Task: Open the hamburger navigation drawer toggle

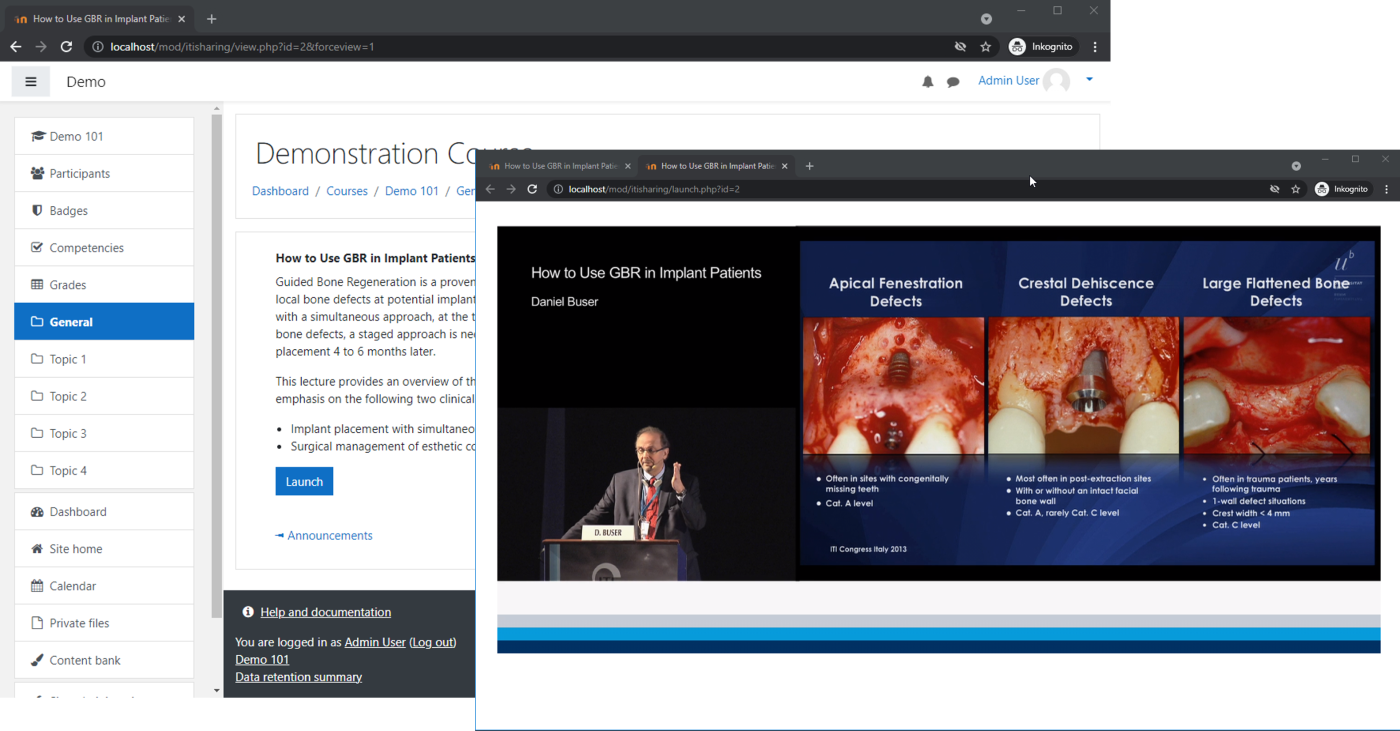Action: click(31, 82)
